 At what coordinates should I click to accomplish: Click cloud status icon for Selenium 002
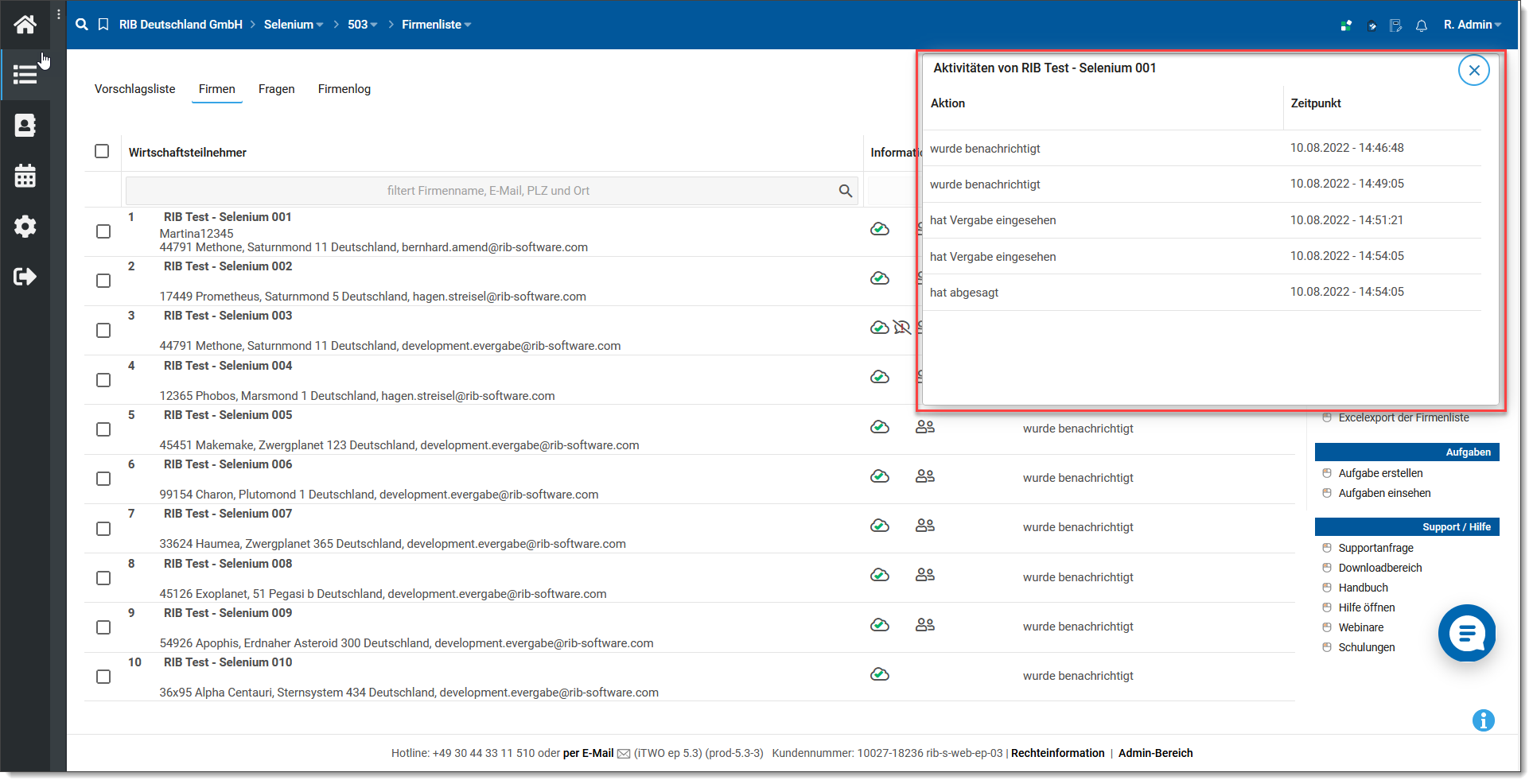pyautogui.click(x=880, y=278)
